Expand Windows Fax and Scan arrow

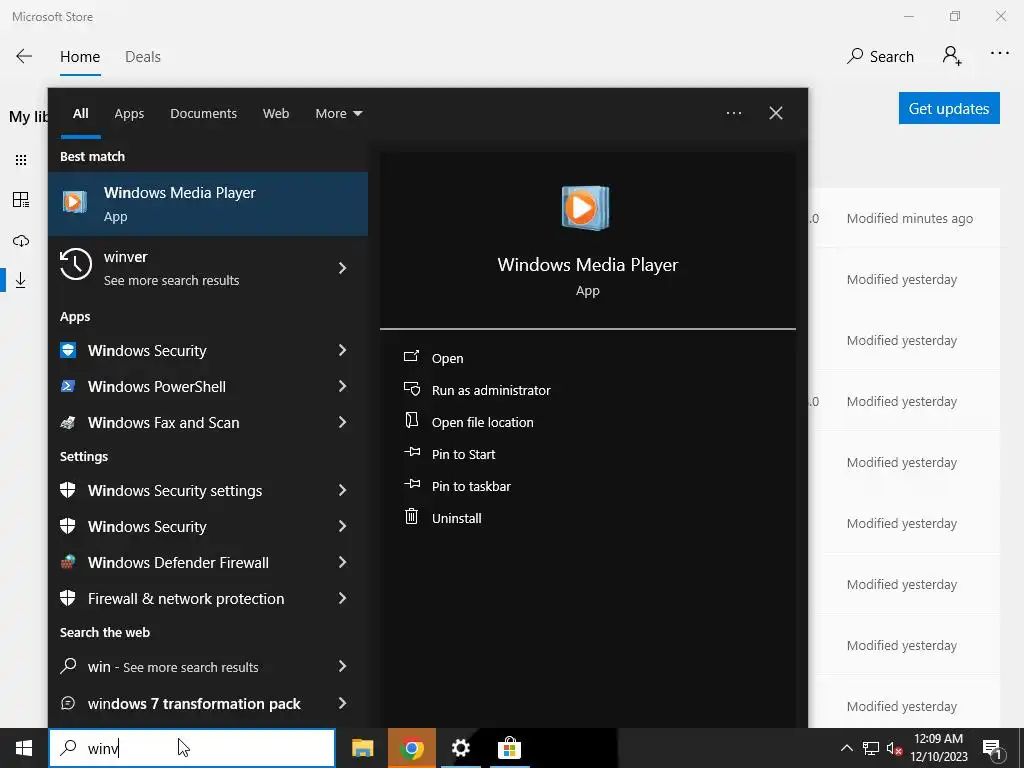click(342, 422)
